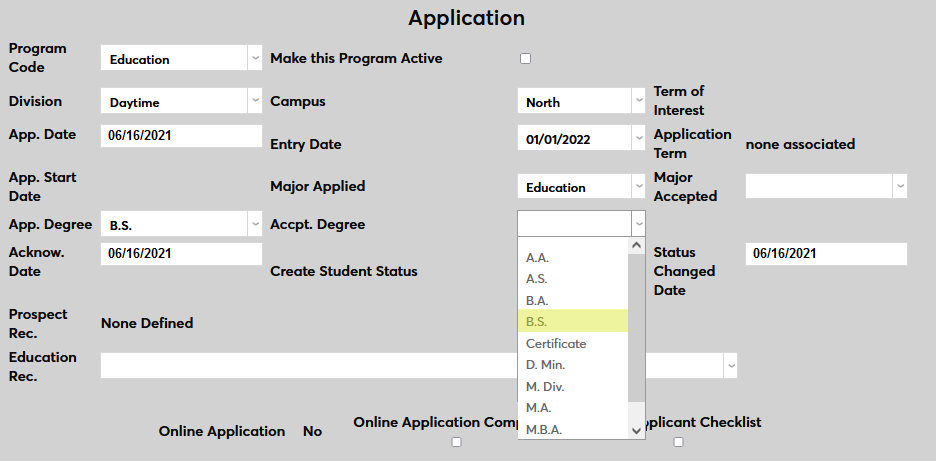Expand the Education Rec. dropdown

pyautogui.click(x=419, y=365)
